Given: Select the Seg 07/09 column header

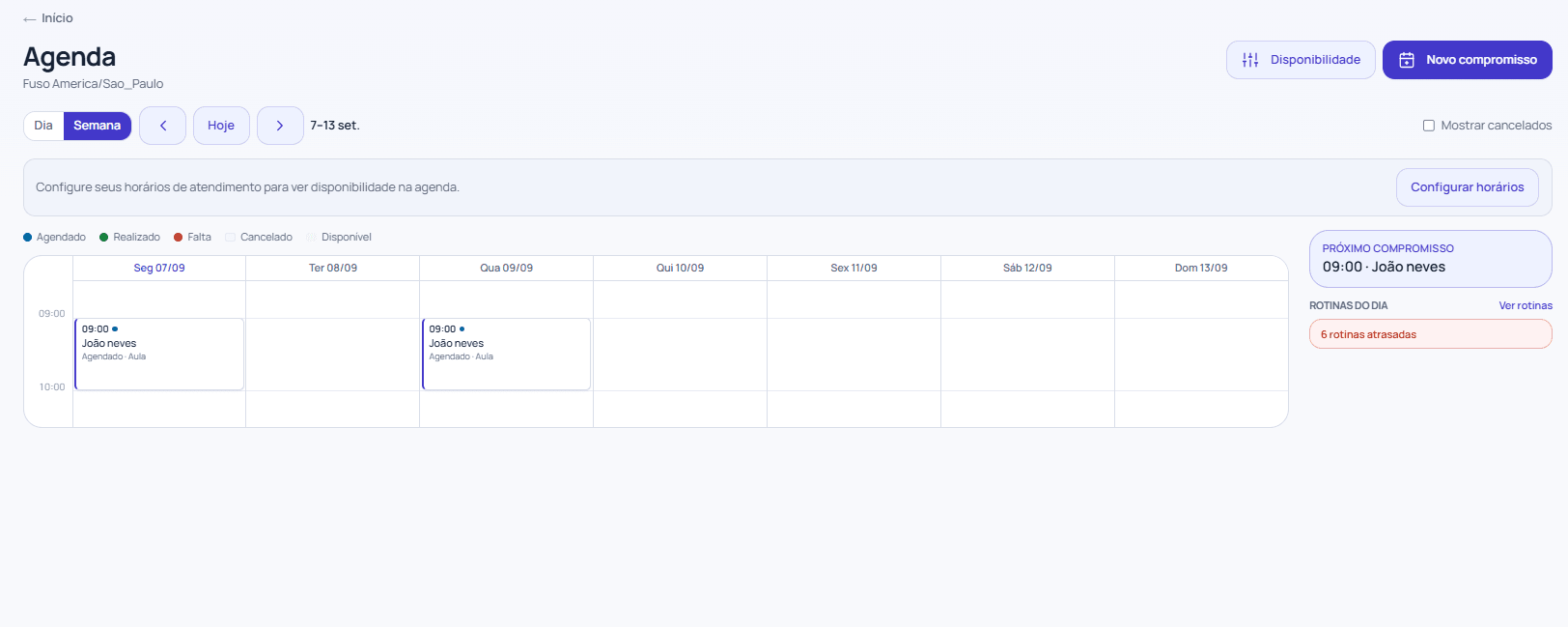Looking at the screenshot, I should point(159,269).
